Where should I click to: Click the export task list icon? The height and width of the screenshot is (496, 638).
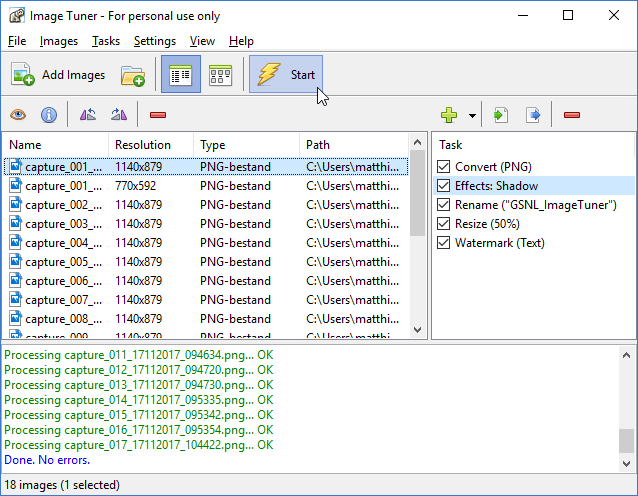coord(533,115)
